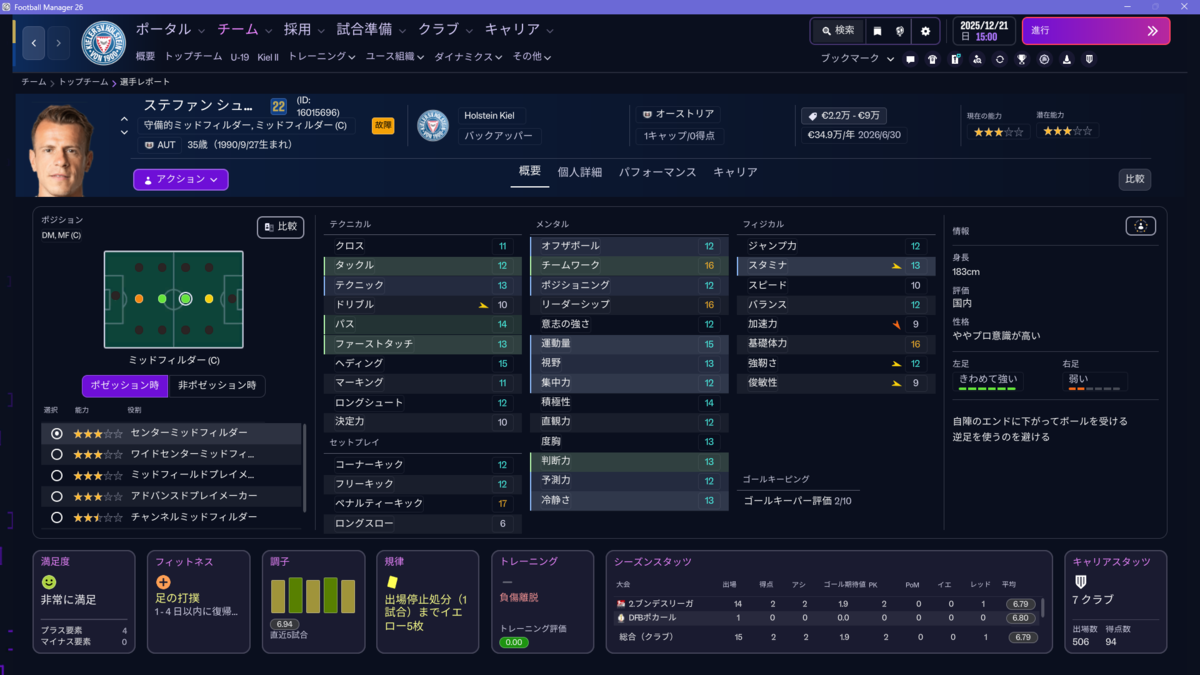Expand the 採用 menu
The width and height of the screenshot is (1200, 675).
pos(305,30)
